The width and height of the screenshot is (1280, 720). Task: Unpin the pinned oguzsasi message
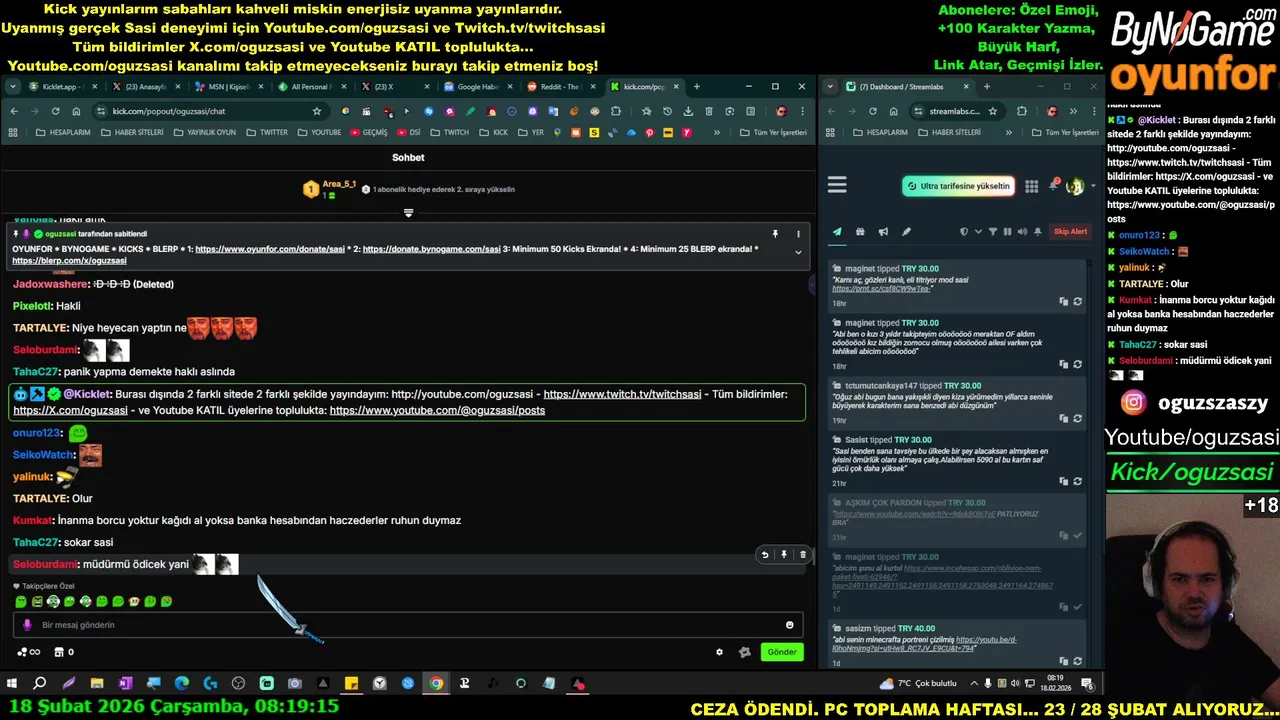[x=775, y=234]
